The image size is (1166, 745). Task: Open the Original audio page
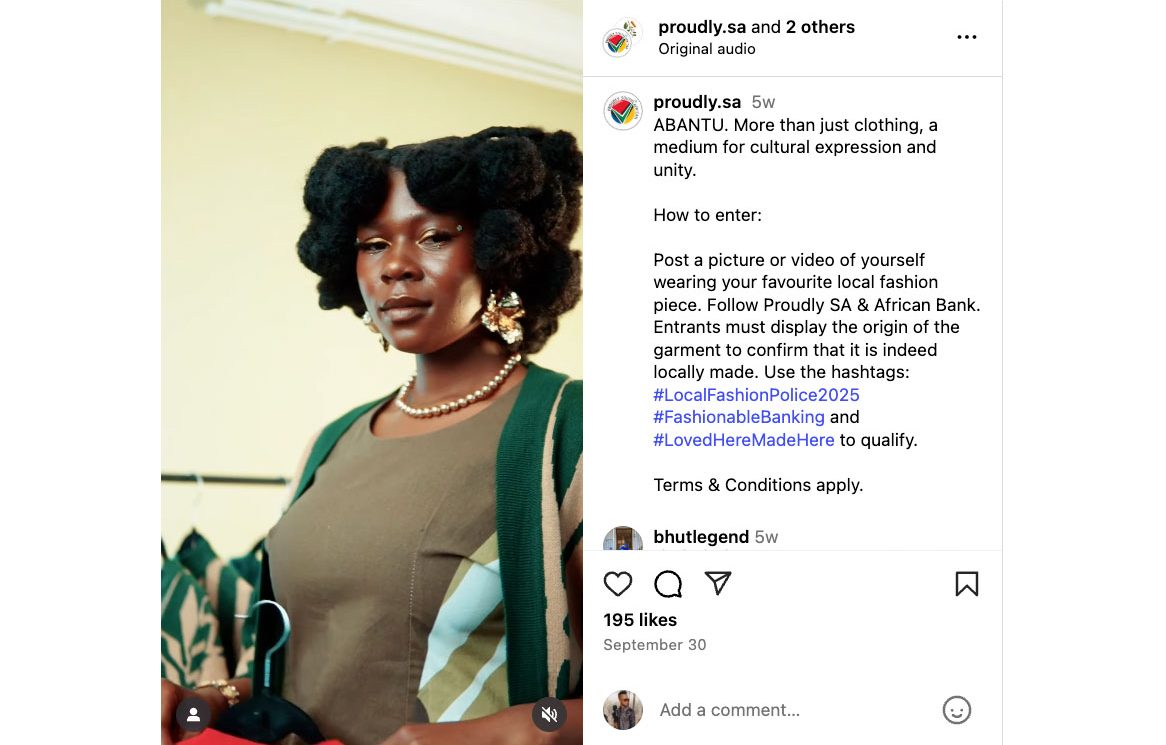click(706, 49)
